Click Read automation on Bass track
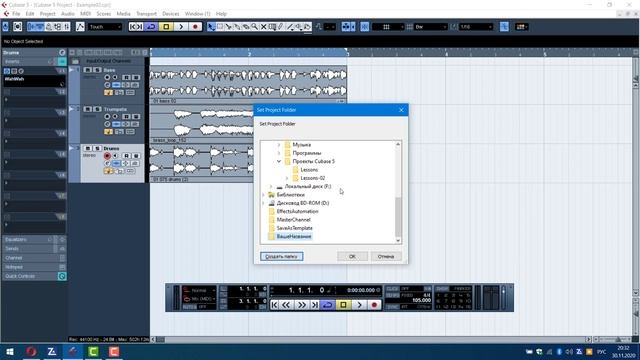 [x=126, y=77]
